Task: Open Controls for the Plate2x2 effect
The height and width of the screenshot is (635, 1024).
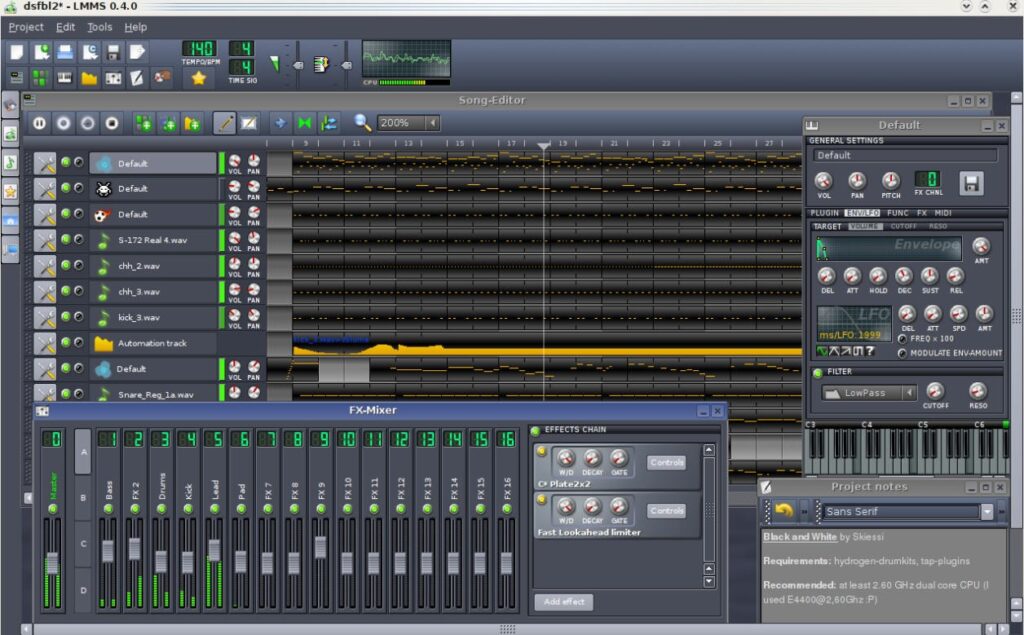Action: pos(667,463)
